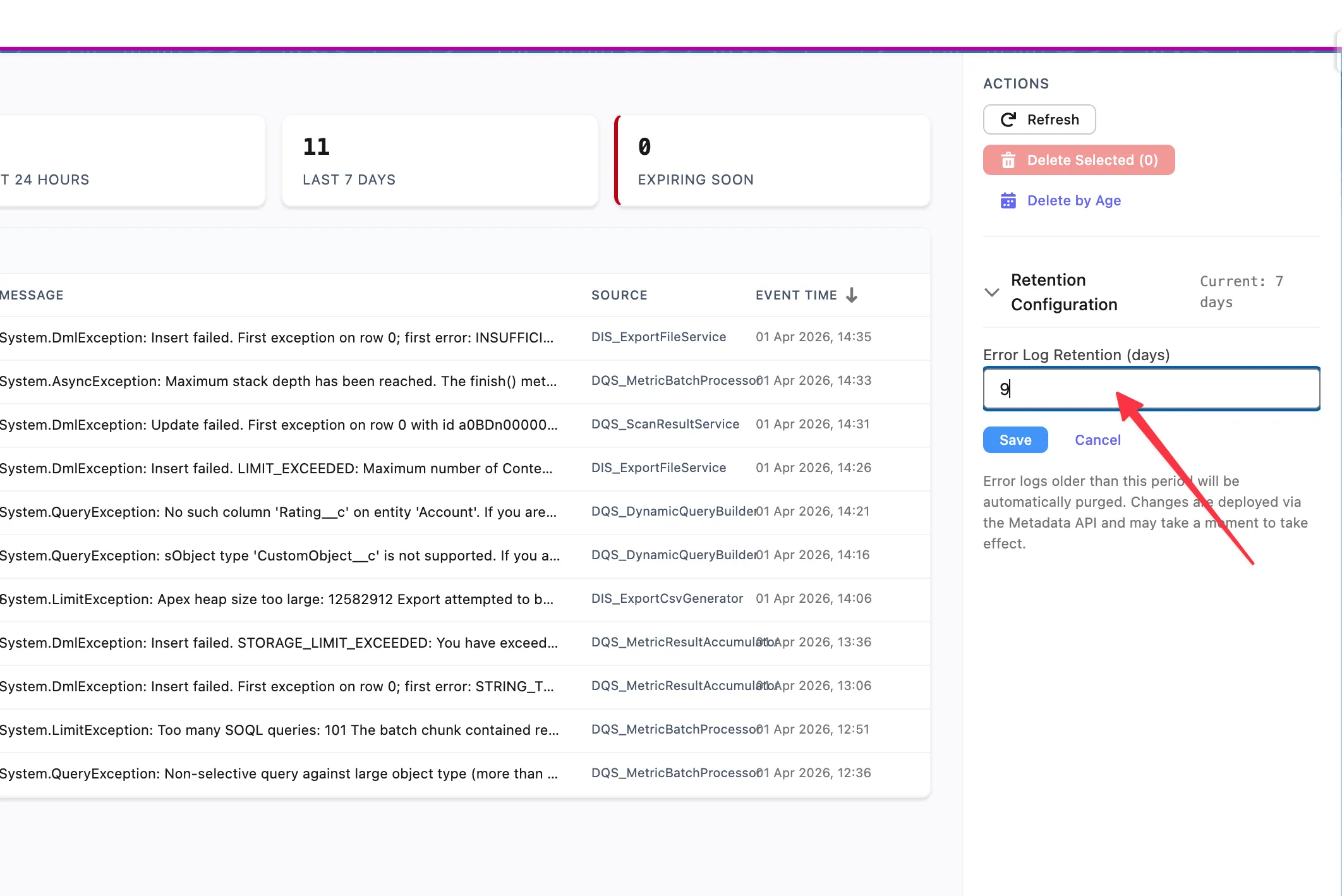The width and height of the screenshot is (1342, 896).
Task: Click the LAST 7 DAYS stat card
Action: pyautogui.click(x=439, y=160)
